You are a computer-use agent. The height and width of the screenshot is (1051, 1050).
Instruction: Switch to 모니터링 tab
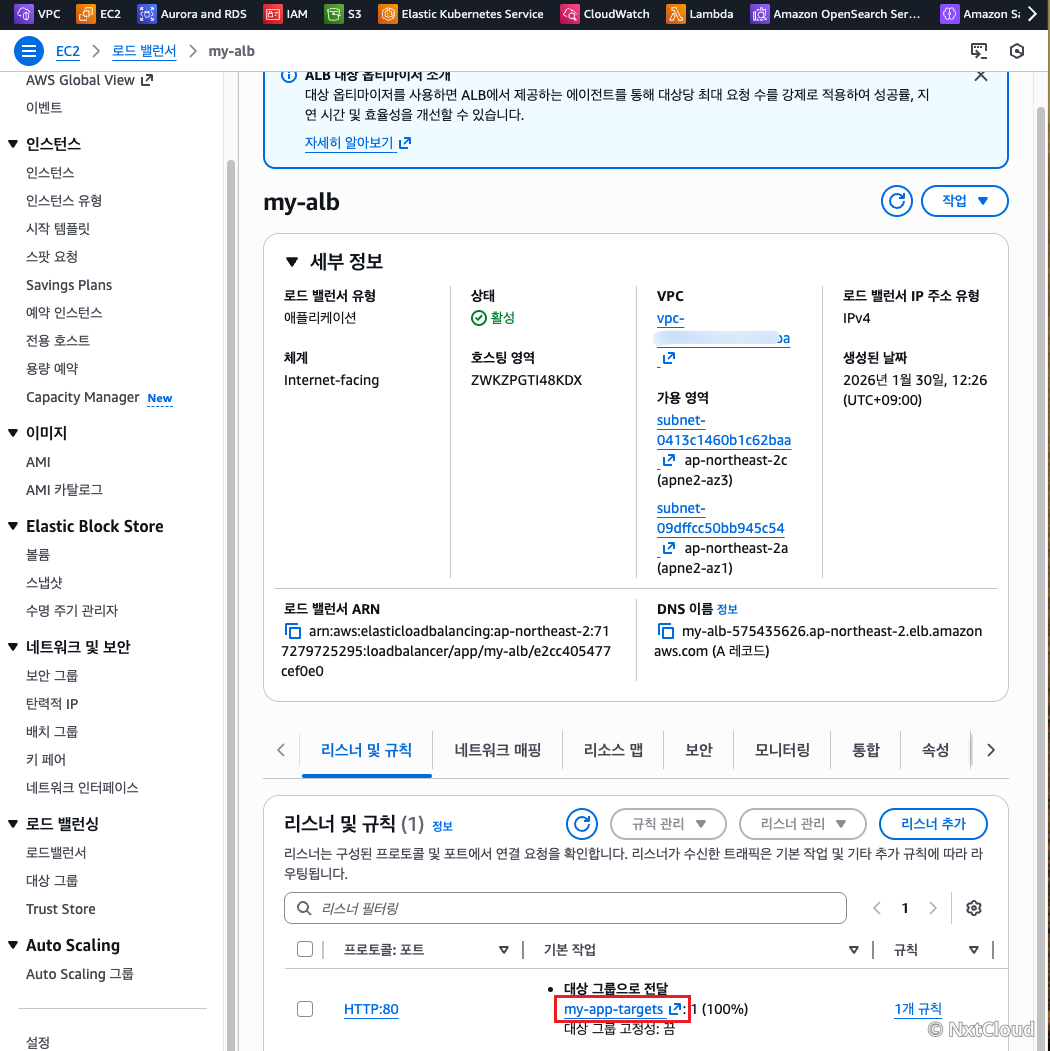(x=782, y=750)
